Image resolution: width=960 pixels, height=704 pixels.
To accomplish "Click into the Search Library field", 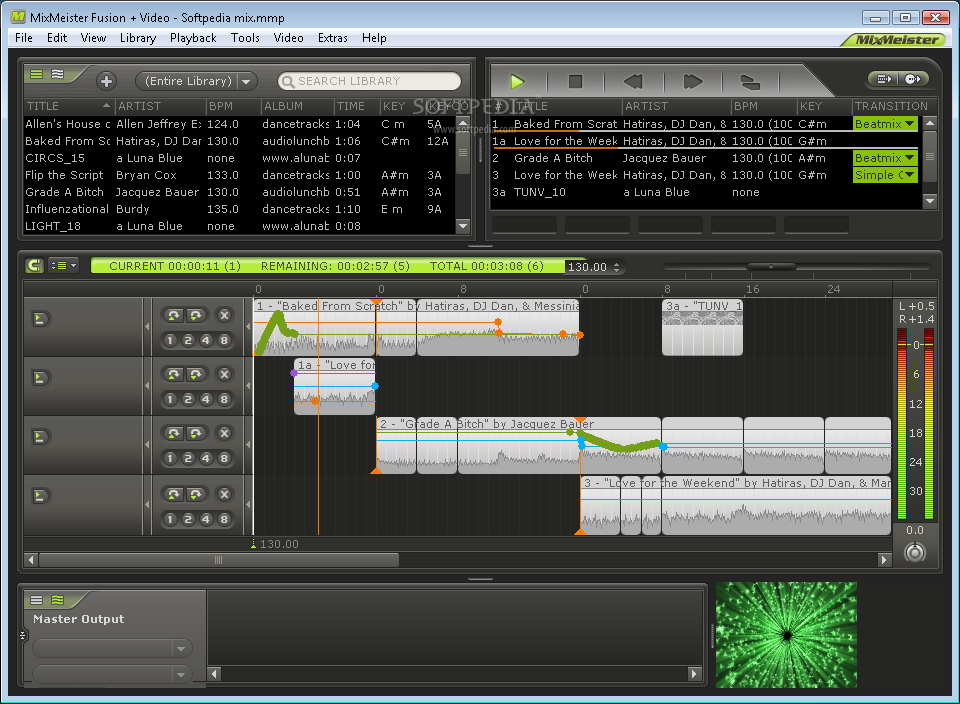I will pyautogui.click(x=369, y=81).
